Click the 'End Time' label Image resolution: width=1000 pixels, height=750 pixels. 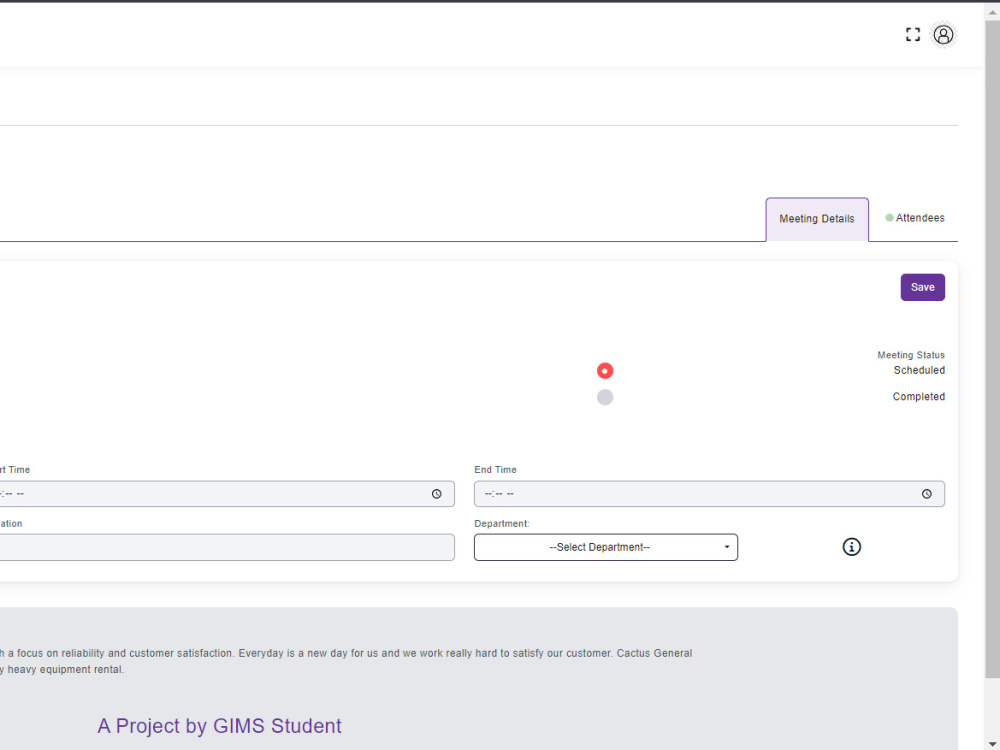495,469
